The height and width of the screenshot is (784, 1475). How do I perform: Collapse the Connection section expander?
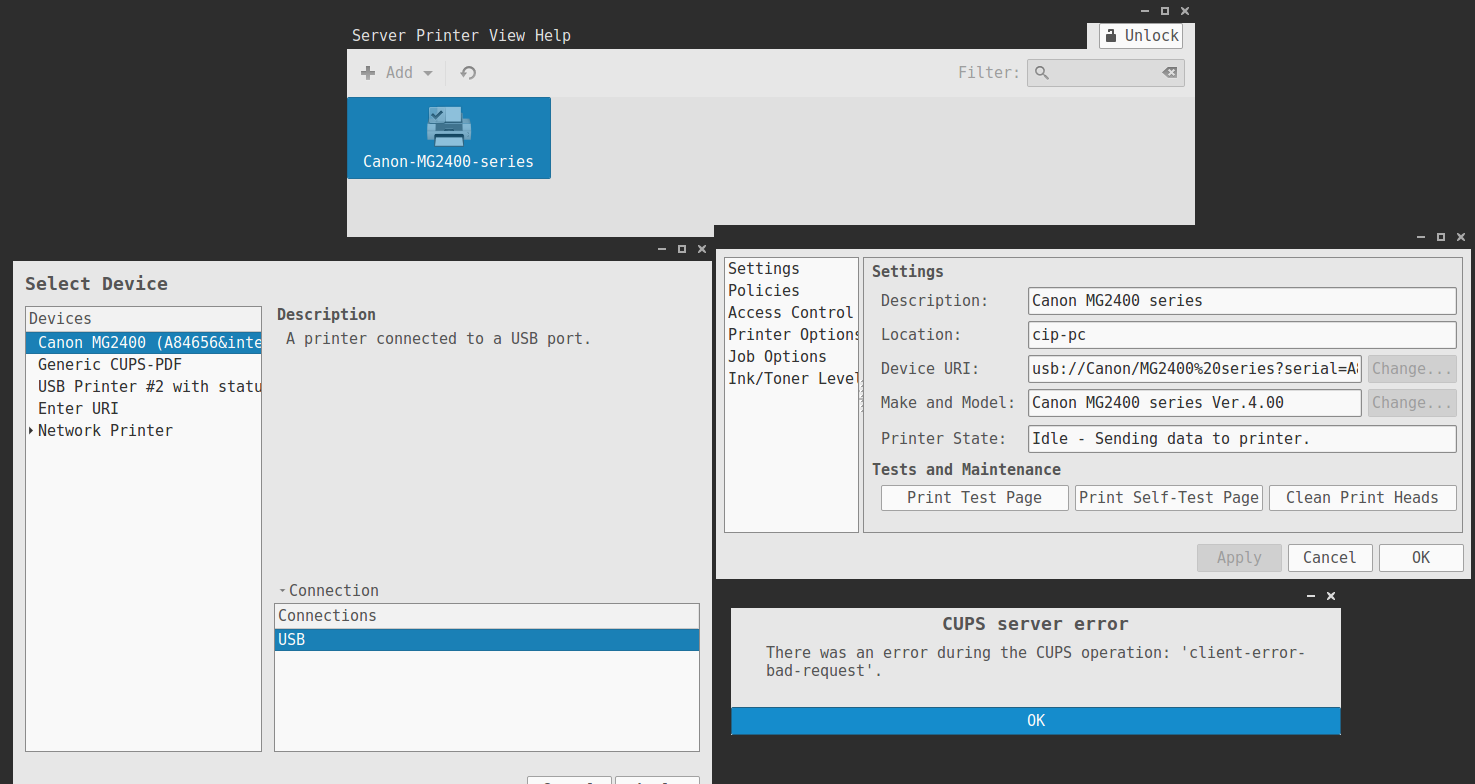pos(283,591)
